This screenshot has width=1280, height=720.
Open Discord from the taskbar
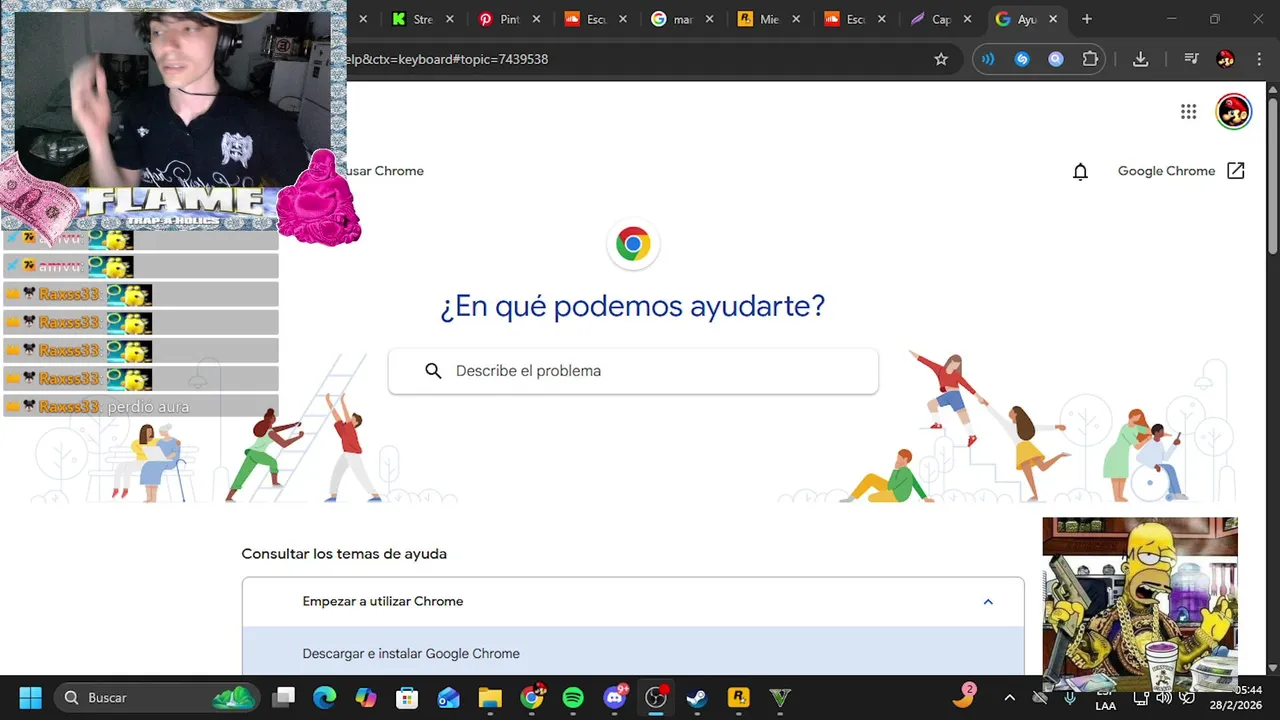[615, 697]
